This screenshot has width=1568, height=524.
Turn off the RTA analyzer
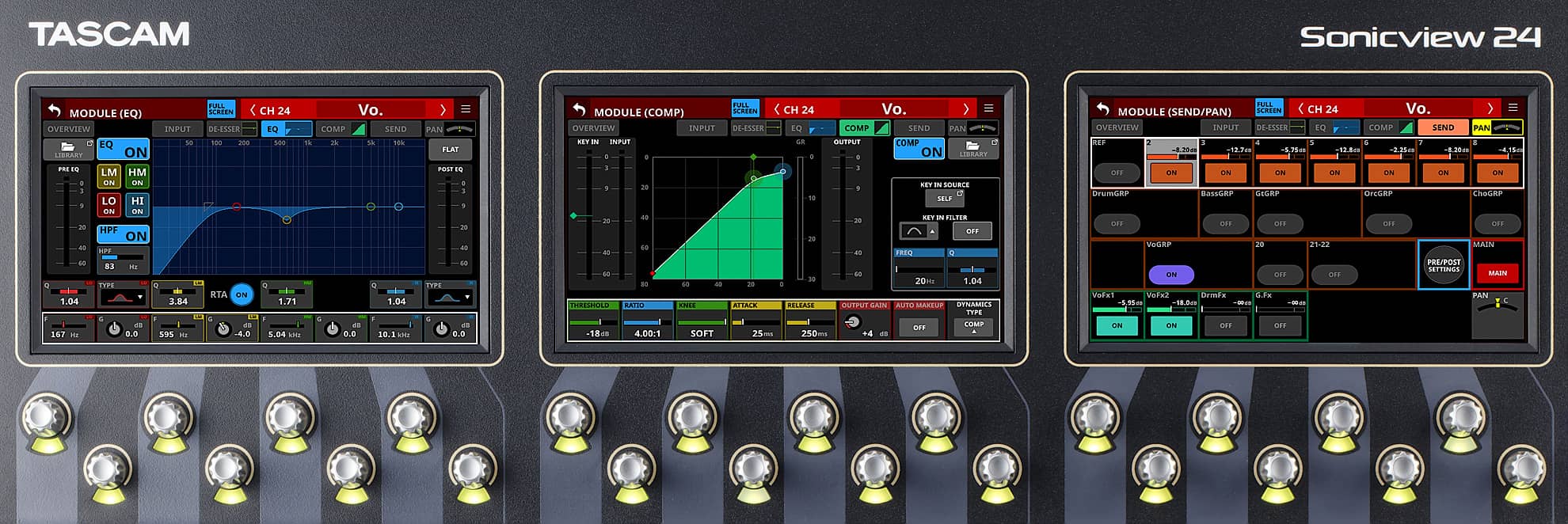pos(242,294)
